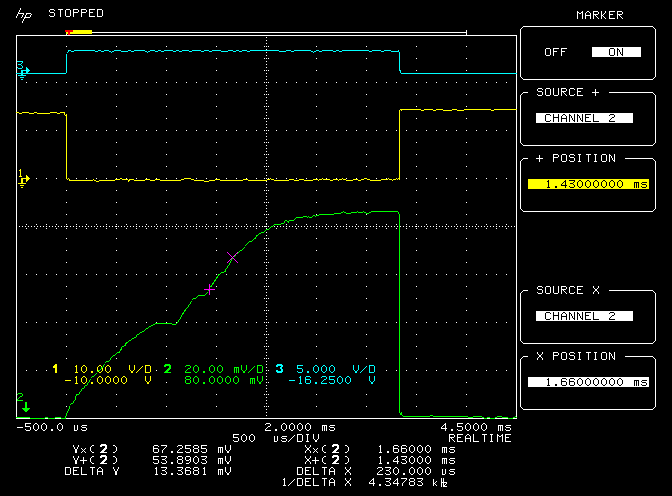Select the + POSITION 1.43 ms field
Image resolution: width=672 pixels, height=496 pixels.
(584, 184)
